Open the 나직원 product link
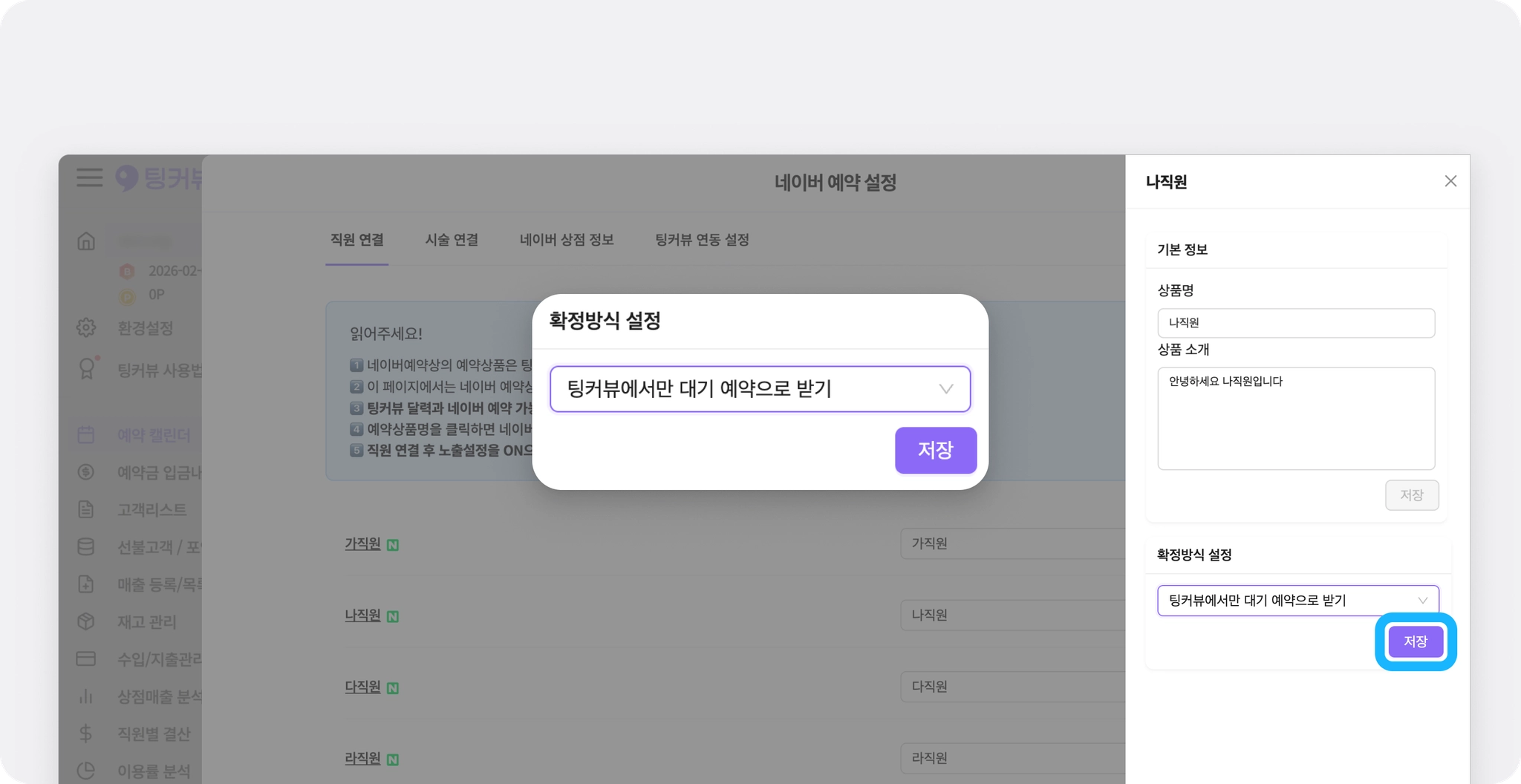The width and height of the screenshot is (1521, 784). 362,615
